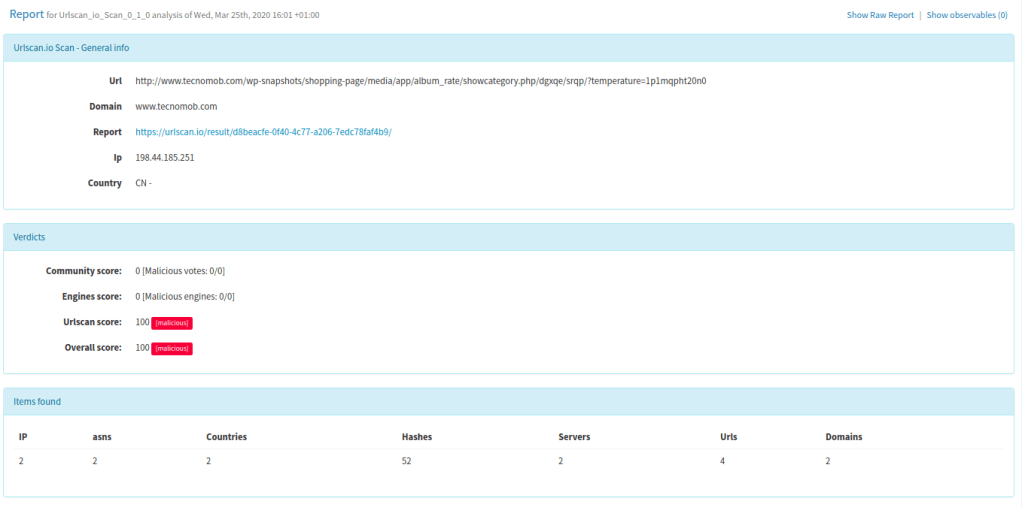Click the Report title heading

point(26,14)
